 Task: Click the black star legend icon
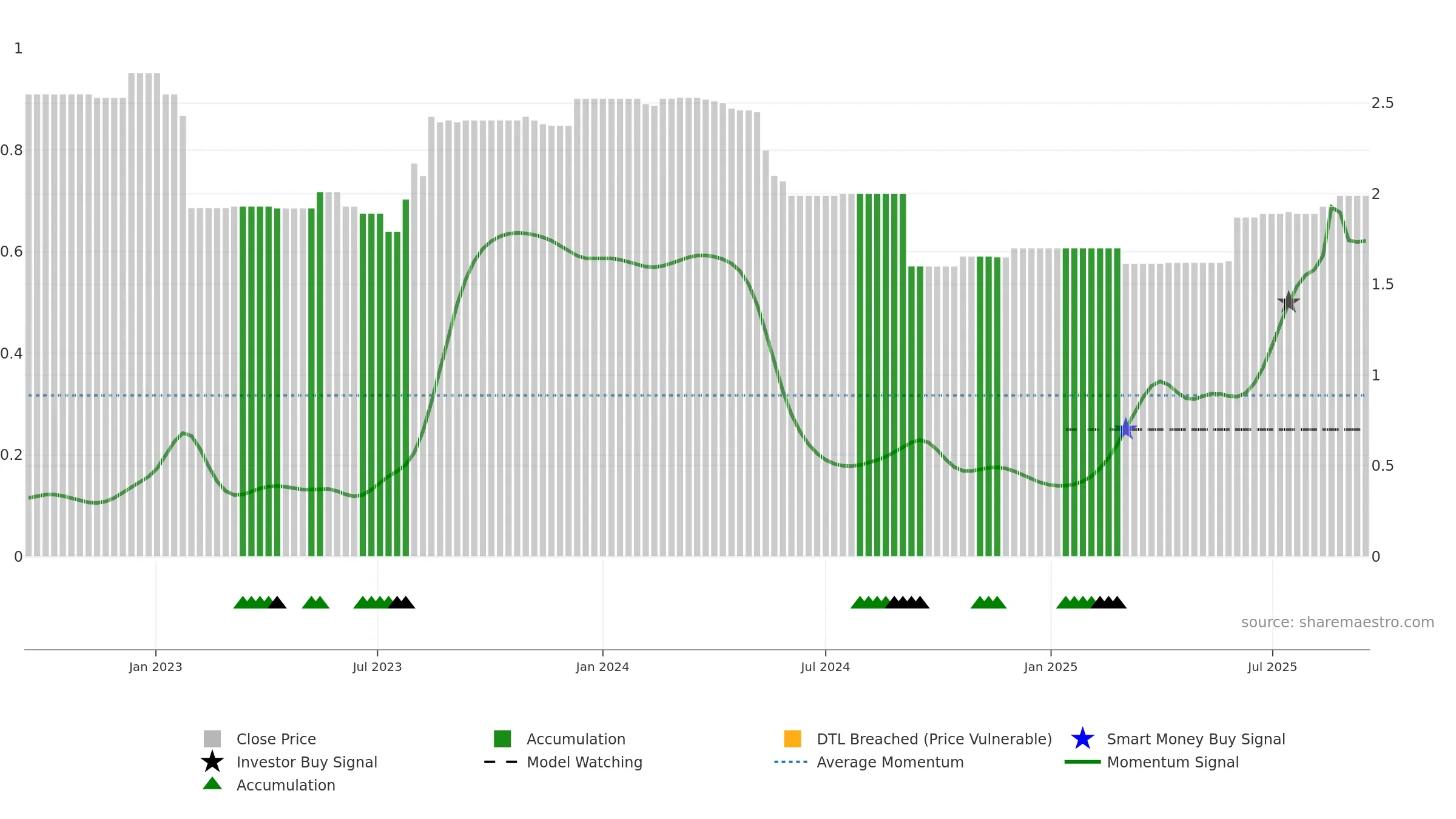coord(212,762)
